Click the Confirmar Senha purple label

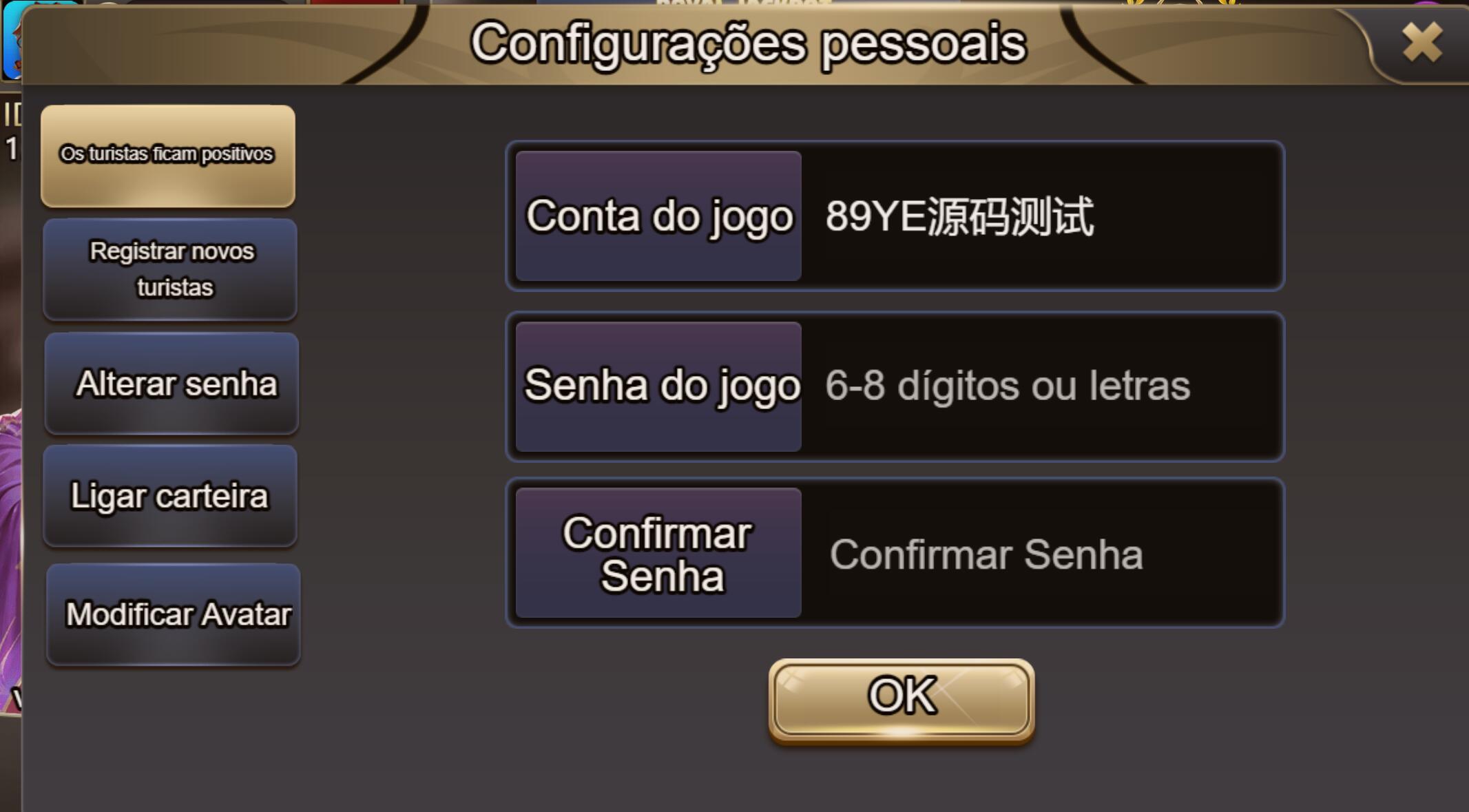pos(658,553)
